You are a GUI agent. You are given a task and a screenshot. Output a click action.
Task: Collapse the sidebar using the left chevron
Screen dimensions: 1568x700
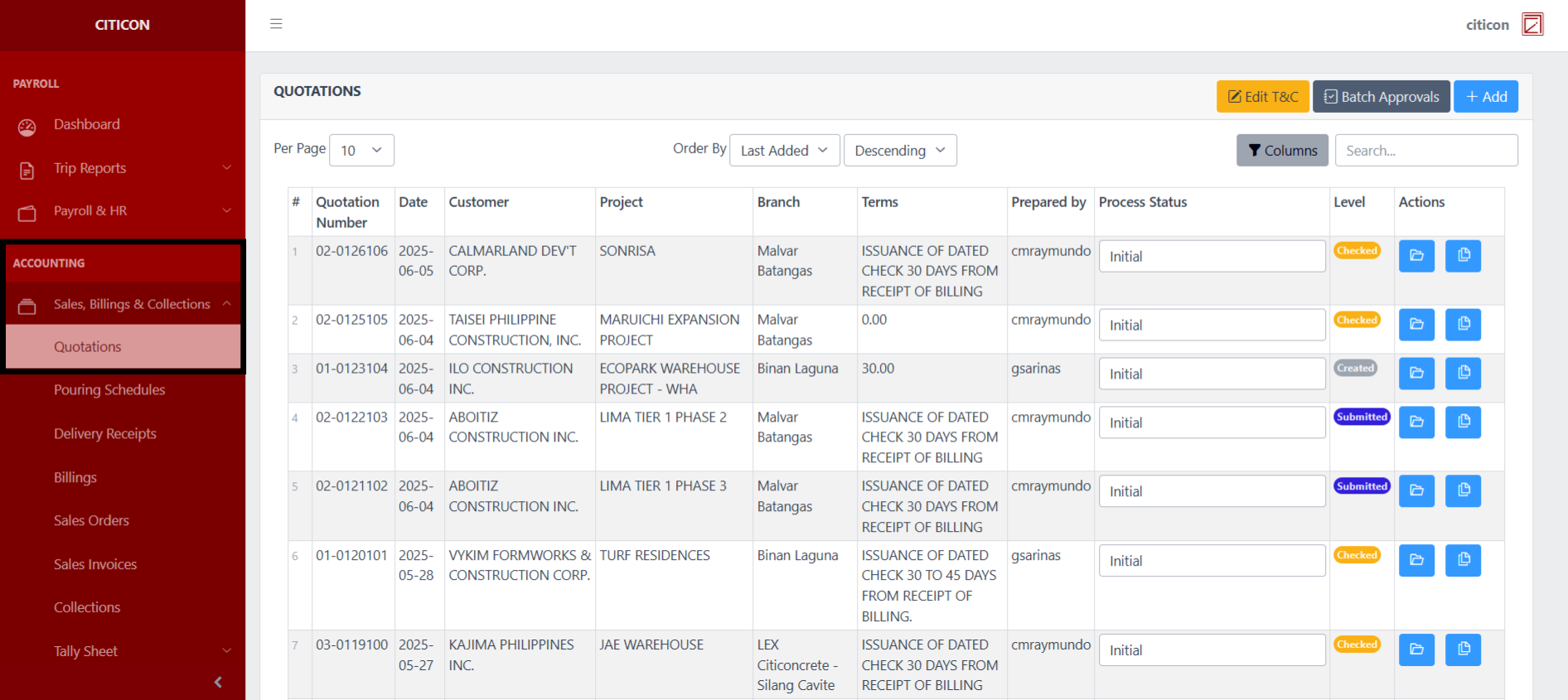(x=218, y=683)
